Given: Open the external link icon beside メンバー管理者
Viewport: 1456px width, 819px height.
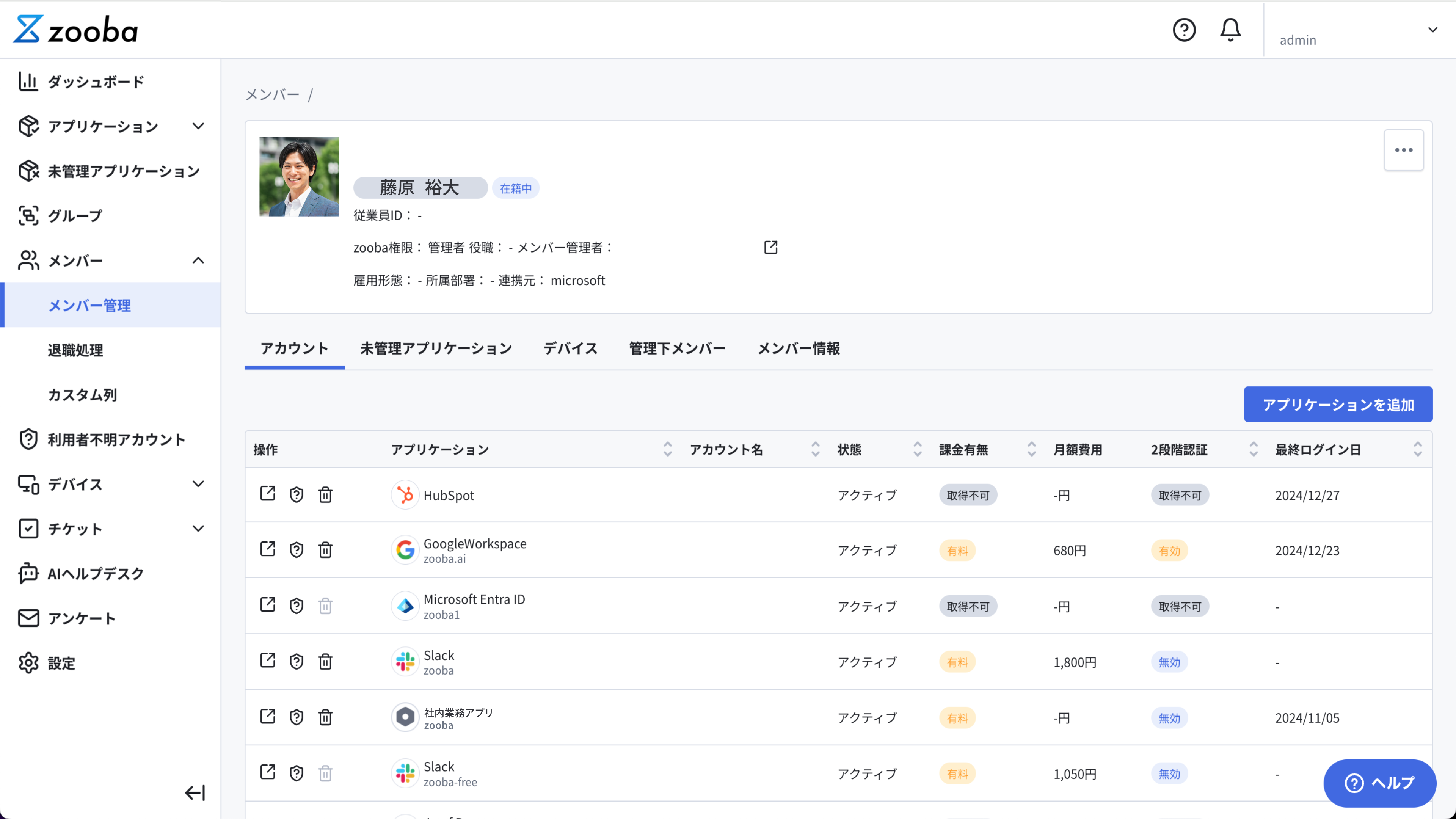Looking at the screenshot, I should coord(770,247).
